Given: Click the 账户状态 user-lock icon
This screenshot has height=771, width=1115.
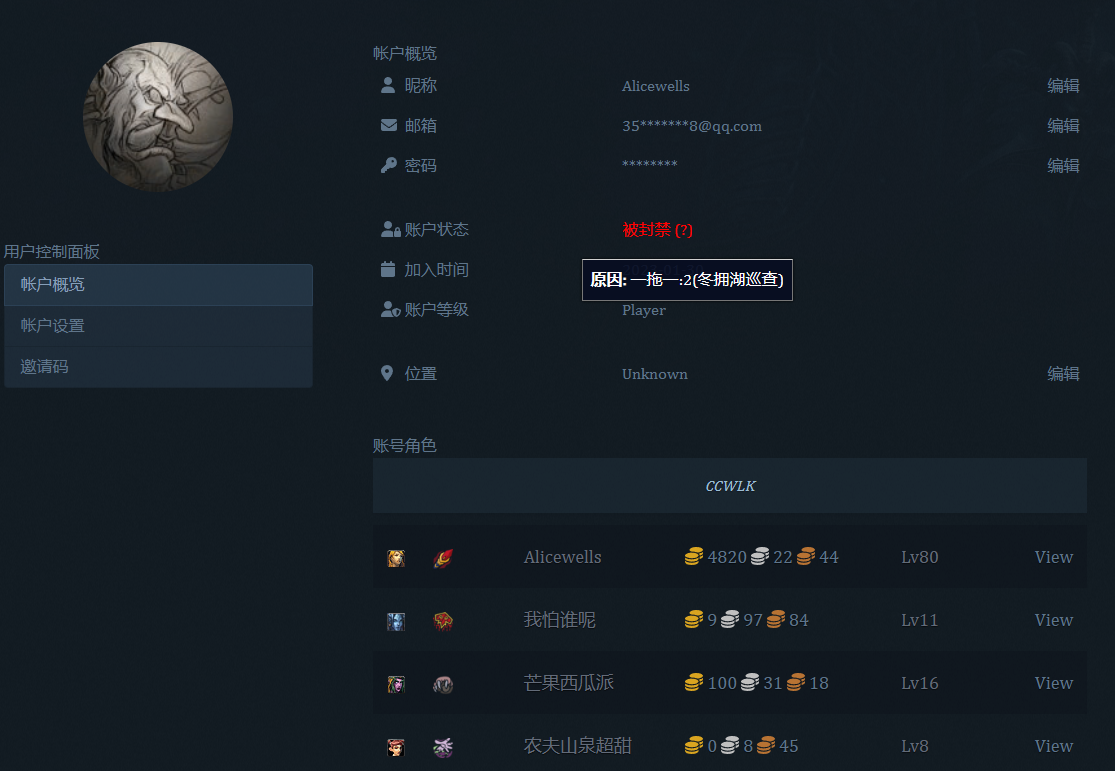Looking at the screenshot, I should [x=390, y=230].
